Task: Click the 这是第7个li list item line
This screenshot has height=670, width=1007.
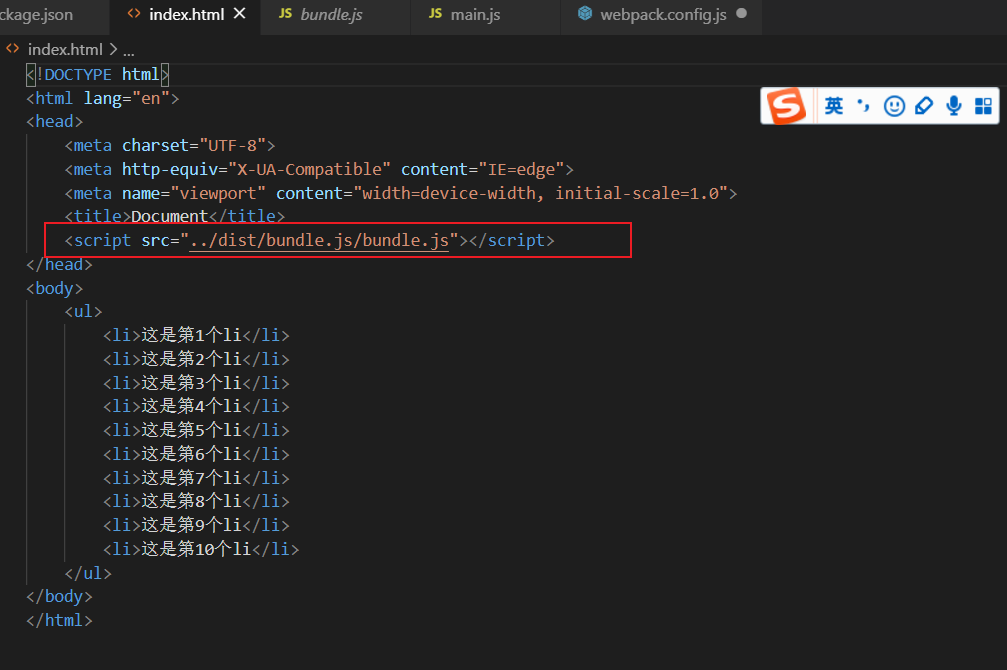Action: click(196, 478)
